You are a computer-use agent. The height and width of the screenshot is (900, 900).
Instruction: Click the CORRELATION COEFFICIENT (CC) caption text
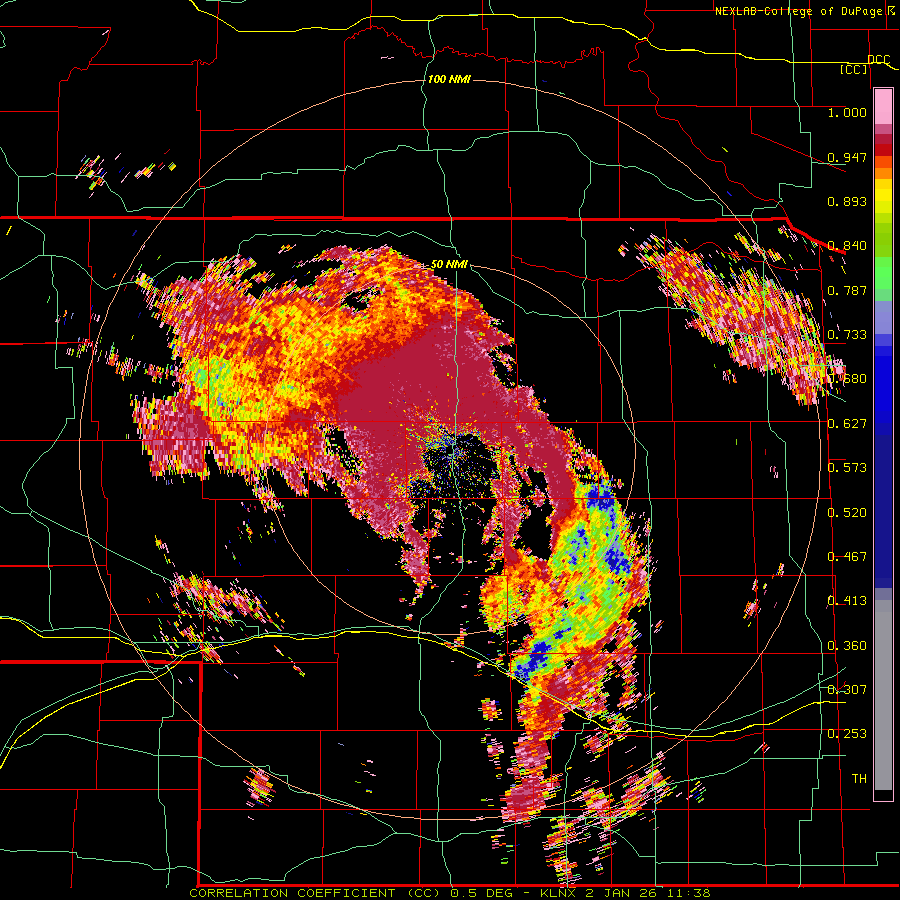[315, 893]
